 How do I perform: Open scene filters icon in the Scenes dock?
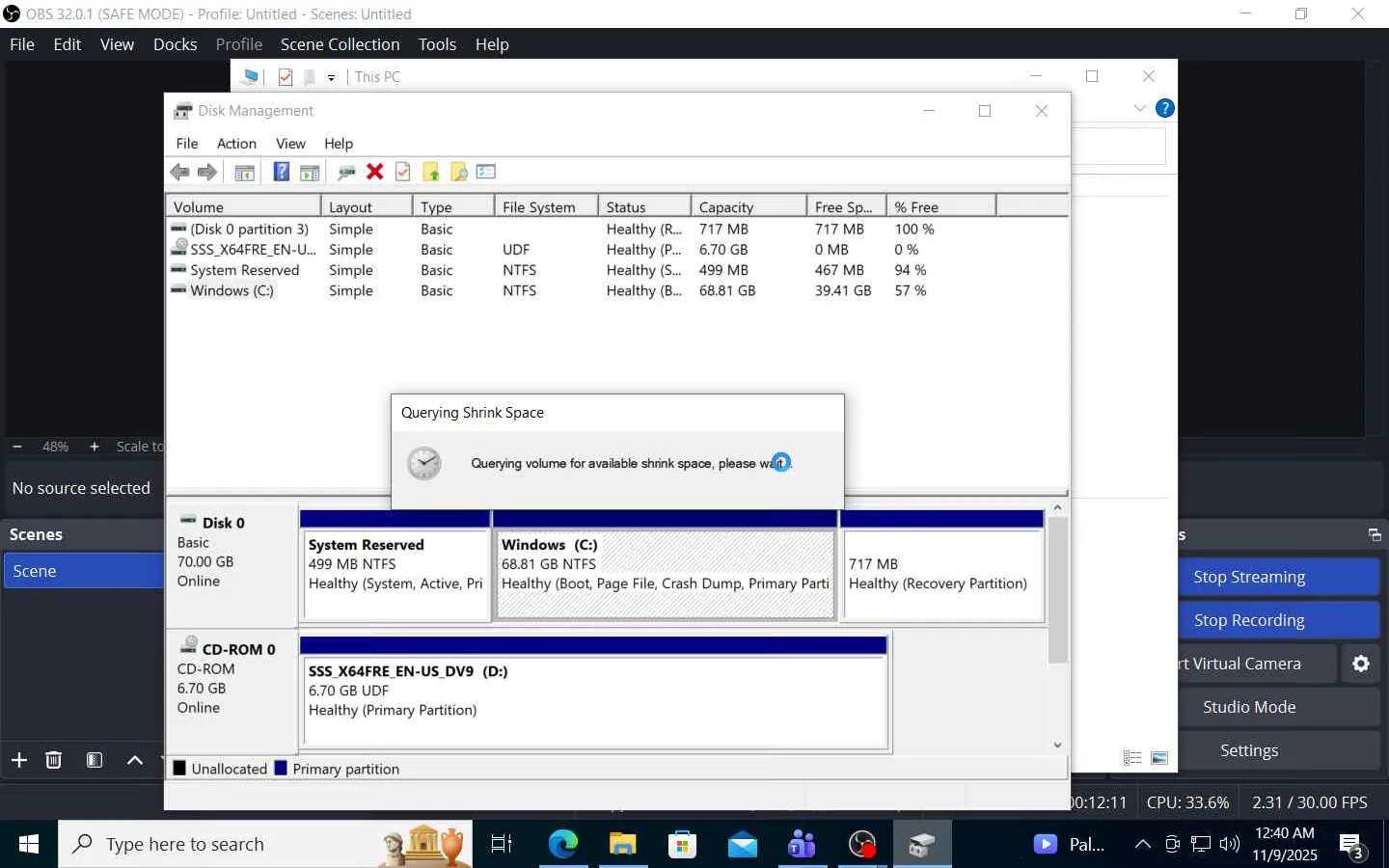[95, 760]
